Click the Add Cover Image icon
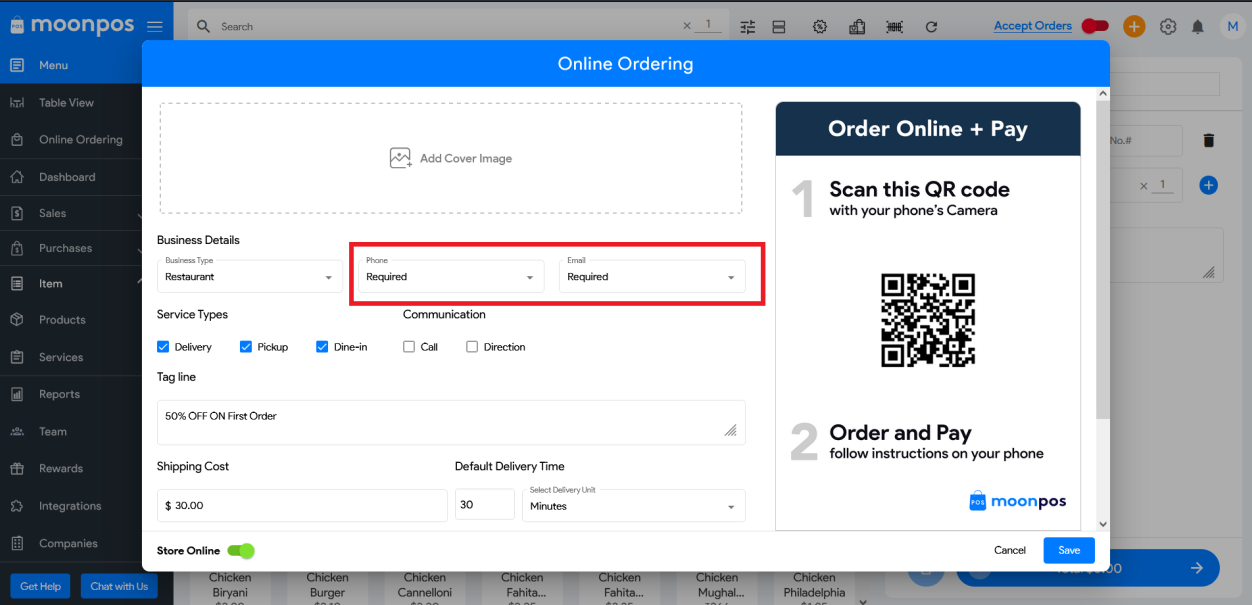 pyautogui.click(x=400, y=158)
